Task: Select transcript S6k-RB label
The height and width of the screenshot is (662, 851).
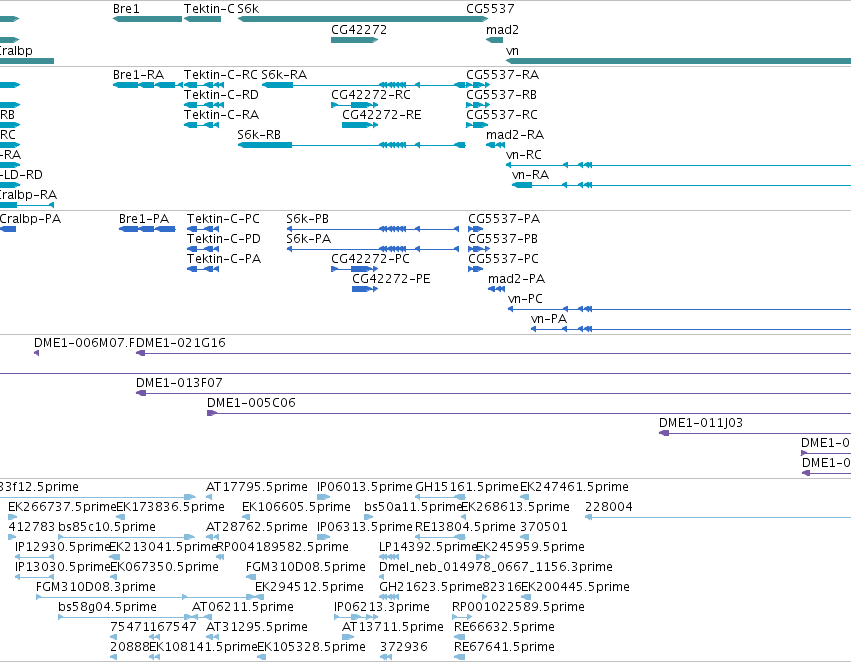Action: (x=259, y=135)
